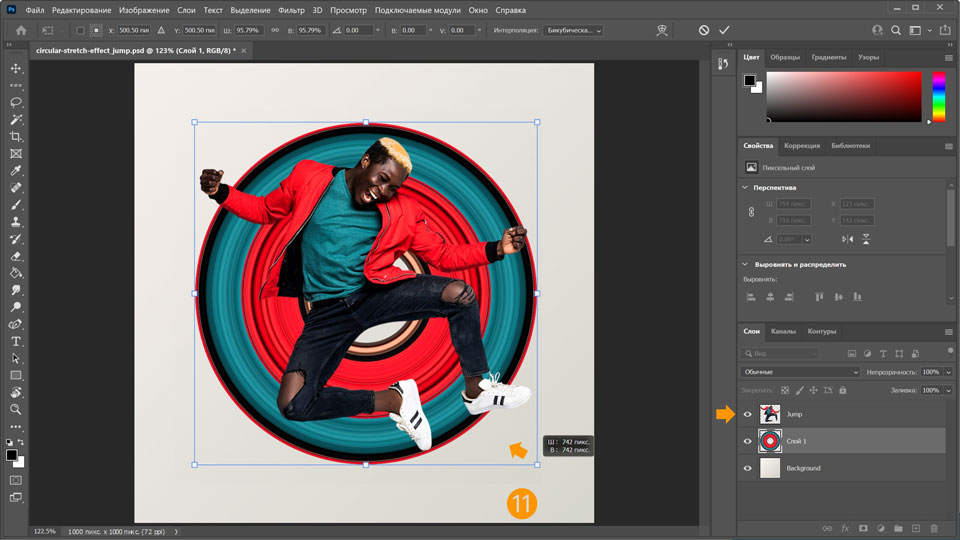
Task: Toggle lock position icon
Action: tap(814, 390)
